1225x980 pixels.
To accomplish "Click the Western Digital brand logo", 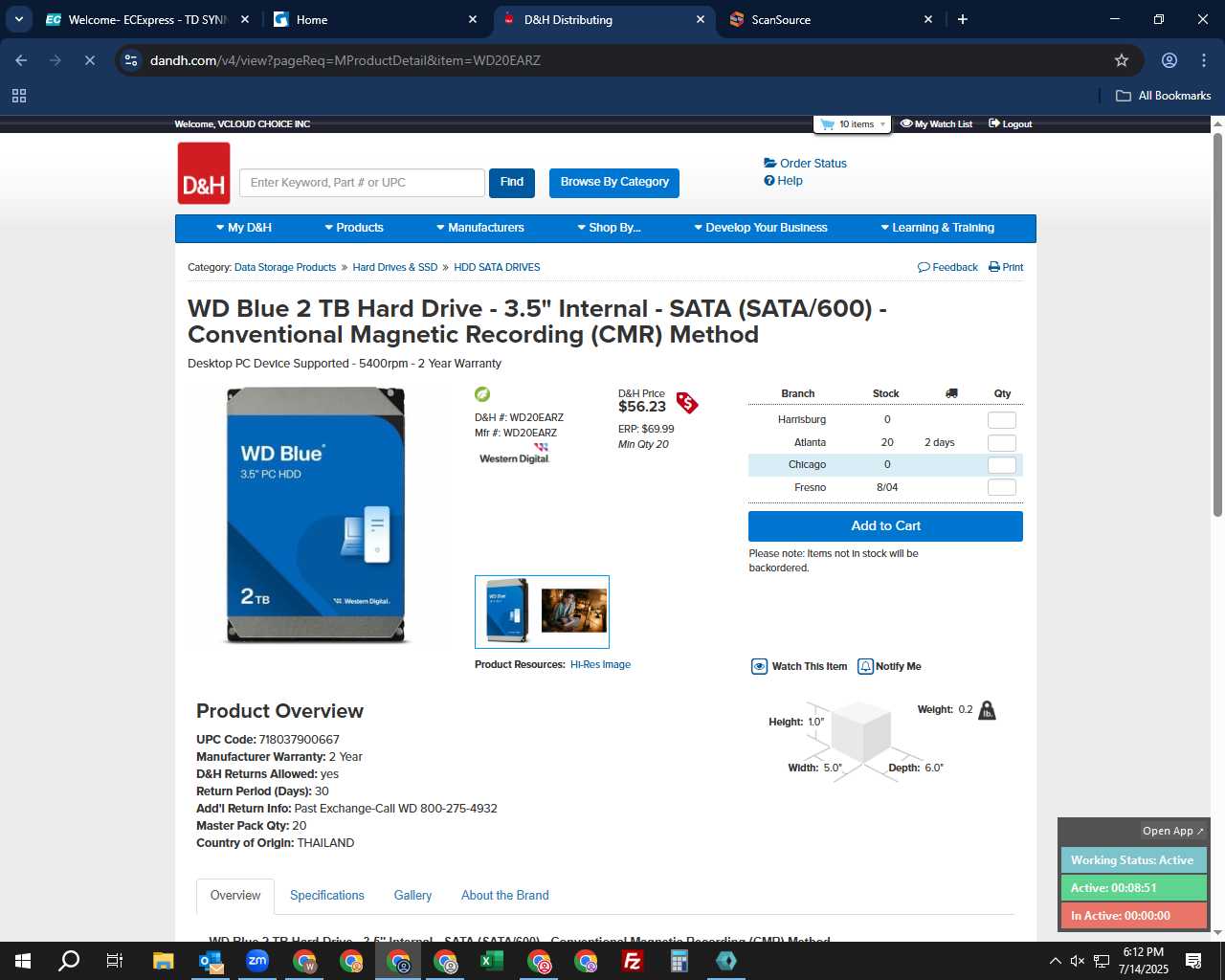I will click(x=515, y=456).
